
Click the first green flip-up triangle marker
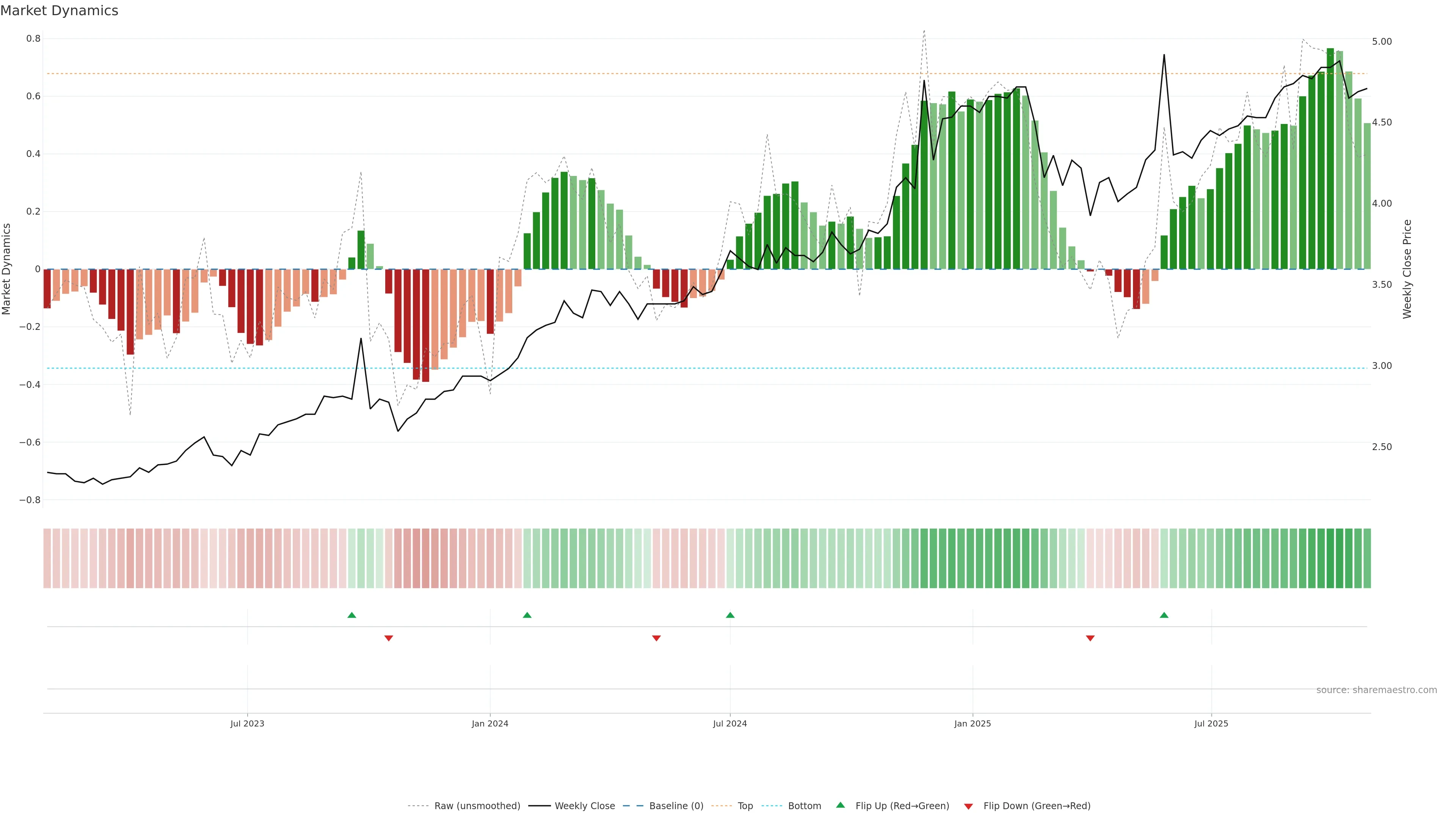(351, 615)
